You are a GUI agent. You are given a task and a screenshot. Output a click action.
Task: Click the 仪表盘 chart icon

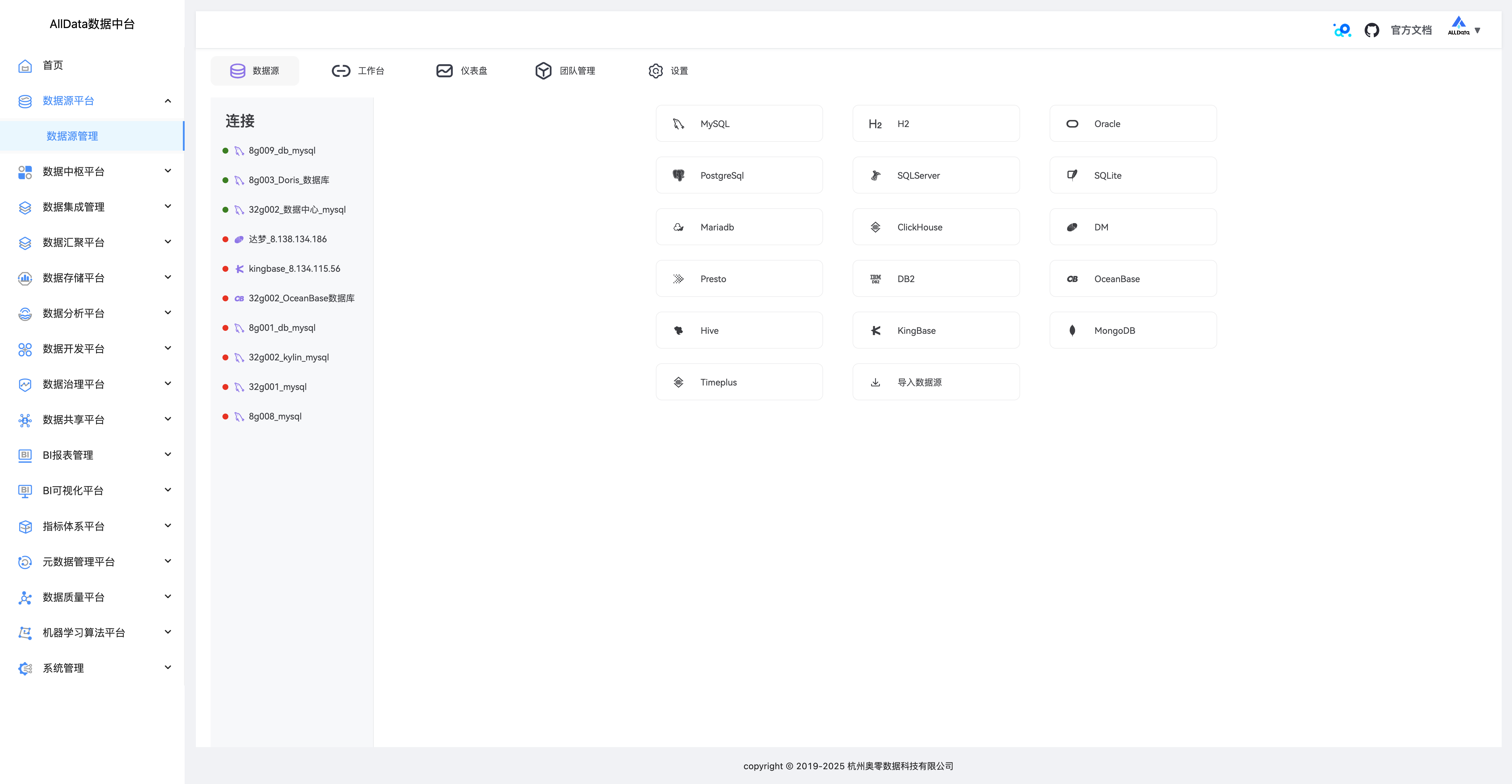point(444,71)
